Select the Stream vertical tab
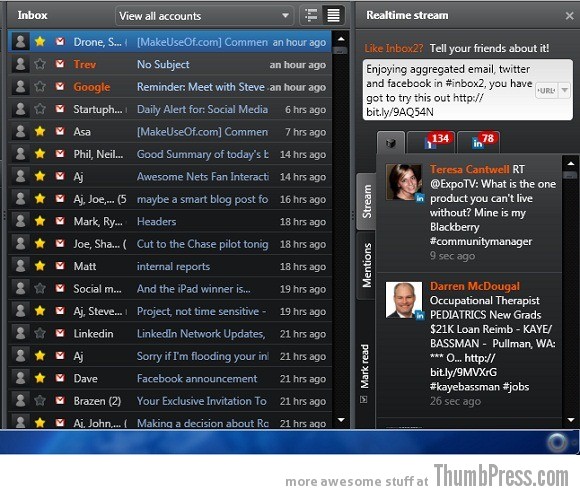Viewport: 580px width, 495px height. point(366,202)
